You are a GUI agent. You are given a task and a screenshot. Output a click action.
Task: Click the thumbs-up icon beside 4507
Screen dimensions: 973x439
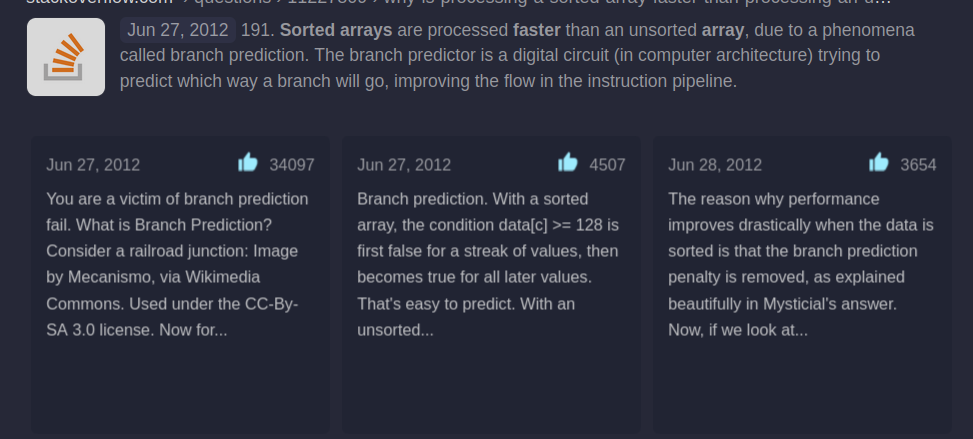click(x=568, y=163)
